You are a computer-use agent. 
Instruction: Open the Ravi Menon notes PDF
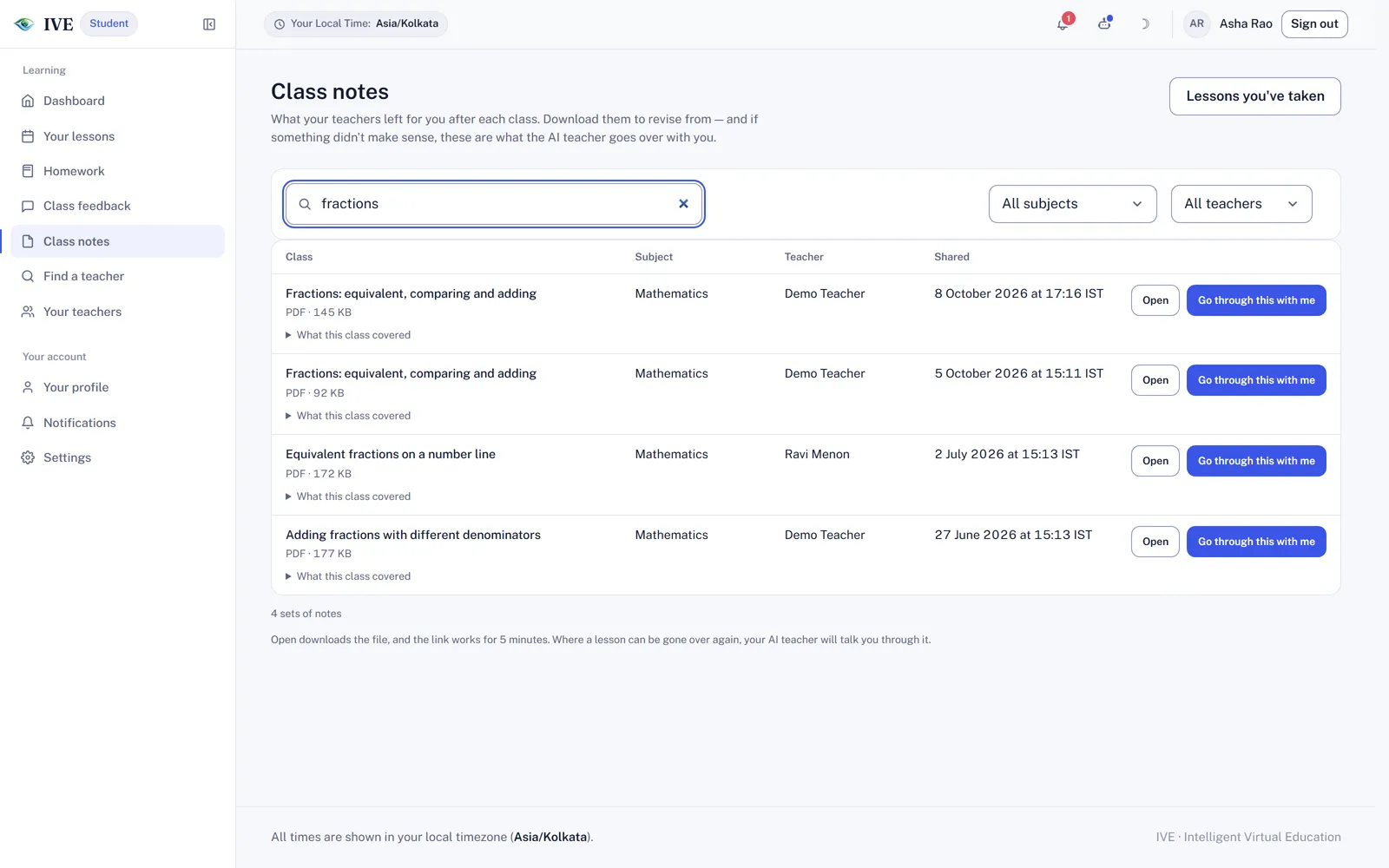1155,461
